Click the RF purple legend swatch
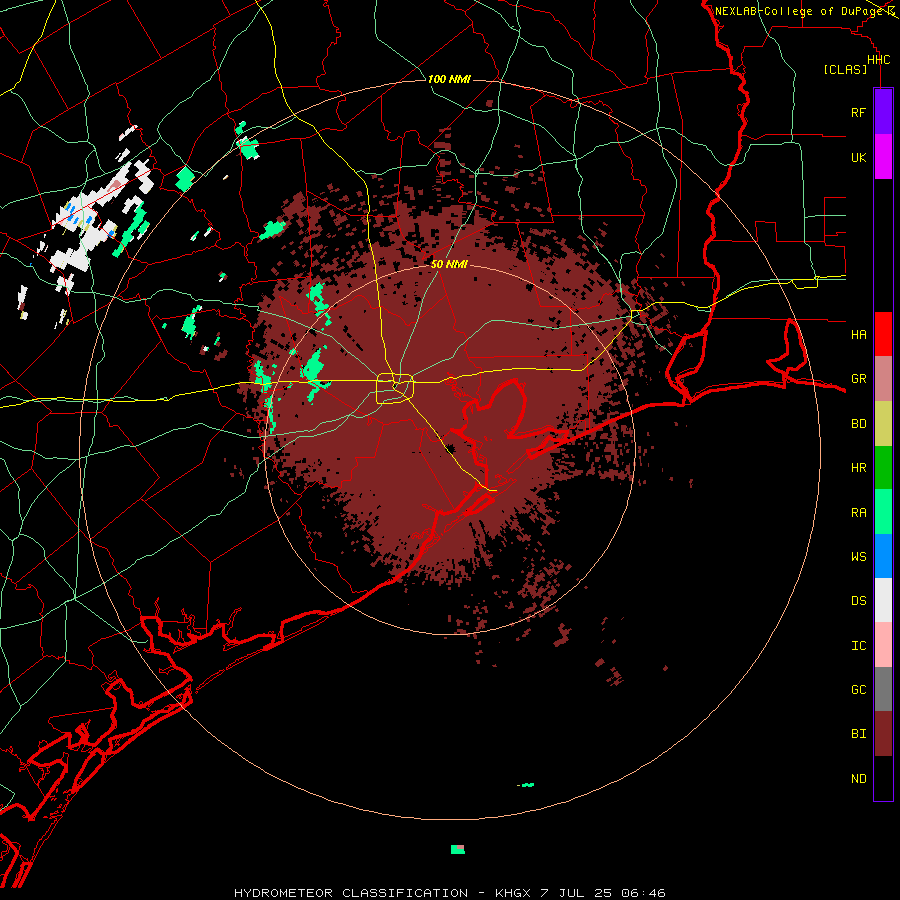Screen dimensions: 900x900 pyautogui.click(x=883, y=112)
